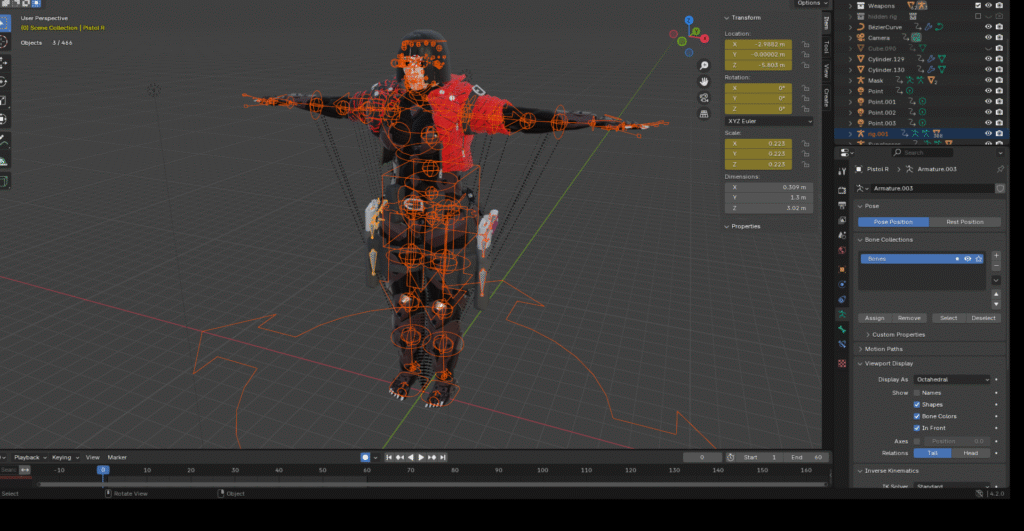1024x531 pixels.
Task: Pin the properties editor with the pin icon
Action: point(1000,170)
